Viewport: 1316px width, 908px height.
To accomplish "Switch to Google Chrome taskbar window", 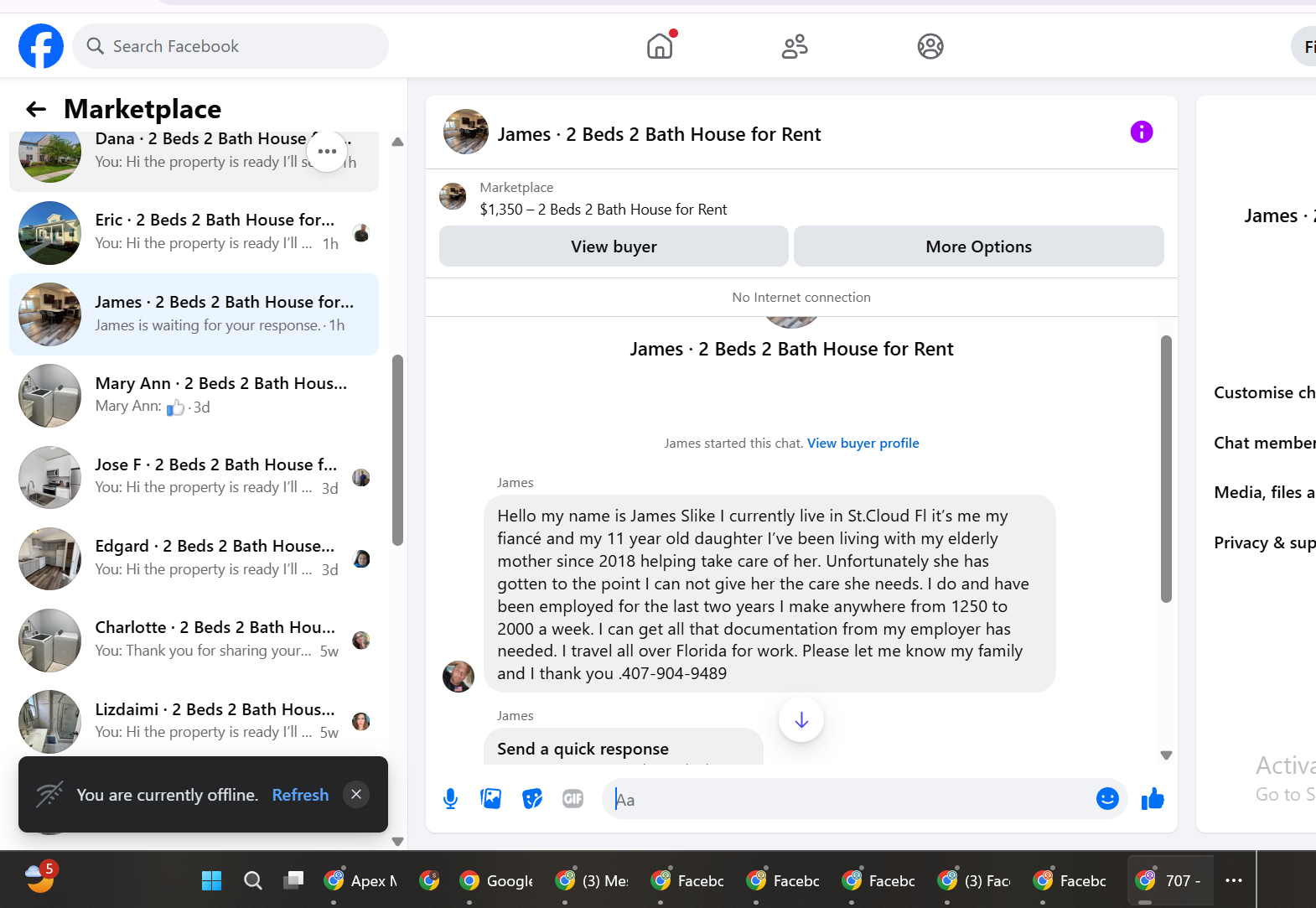I will pyautogui.click(x=497, y=880).
